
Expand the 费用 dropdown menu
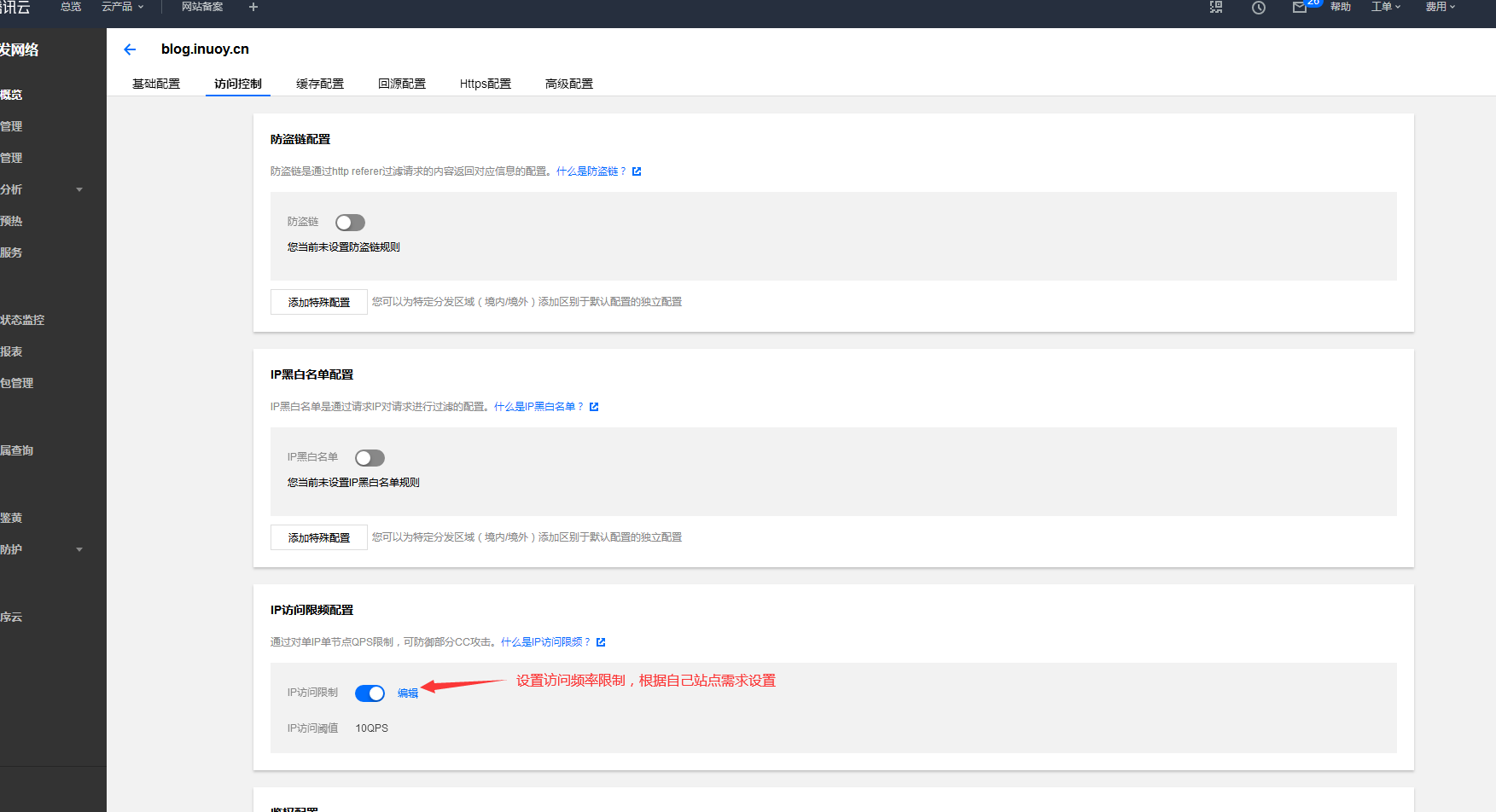click(x=1441, y=7)
